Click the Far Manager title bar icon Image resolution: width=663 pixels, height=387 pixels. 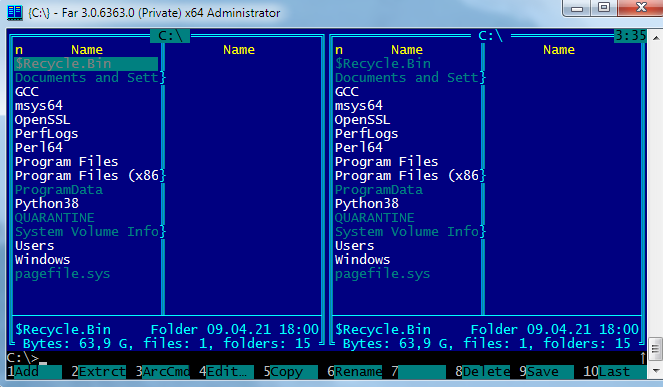coord(15,13)
